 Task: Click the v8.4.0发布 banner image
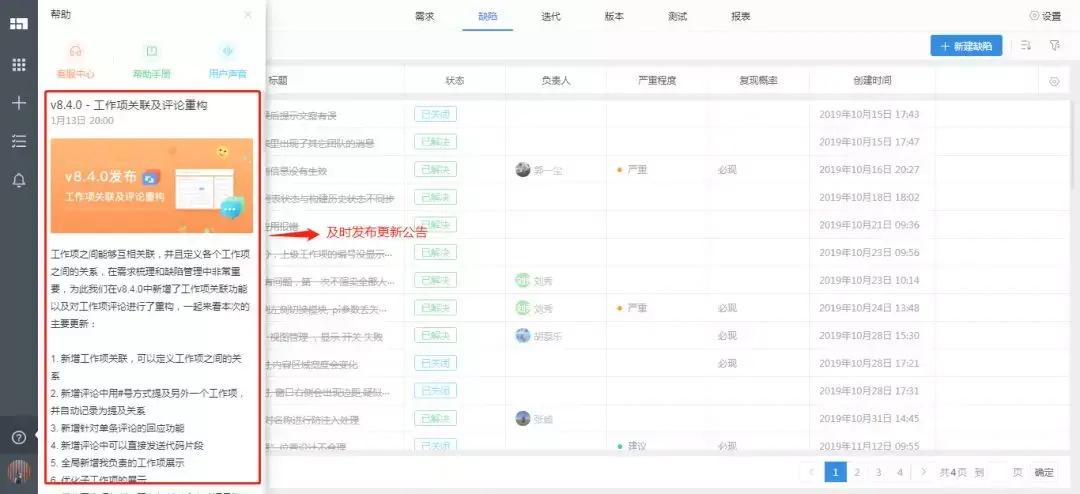click(152, 186)
